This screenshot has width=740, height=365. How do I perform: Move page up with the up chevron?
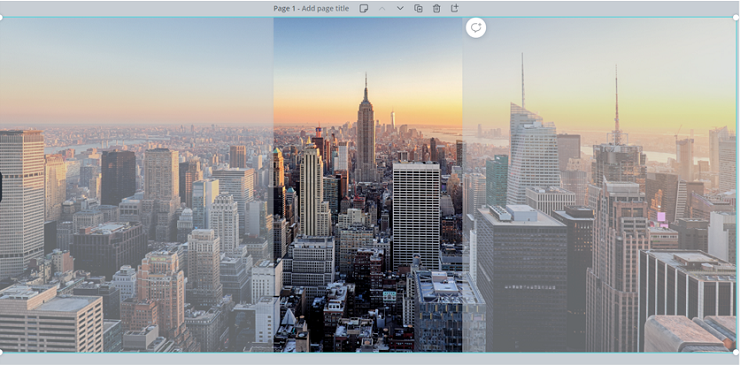pyautogui.click(x=382, y=8)
